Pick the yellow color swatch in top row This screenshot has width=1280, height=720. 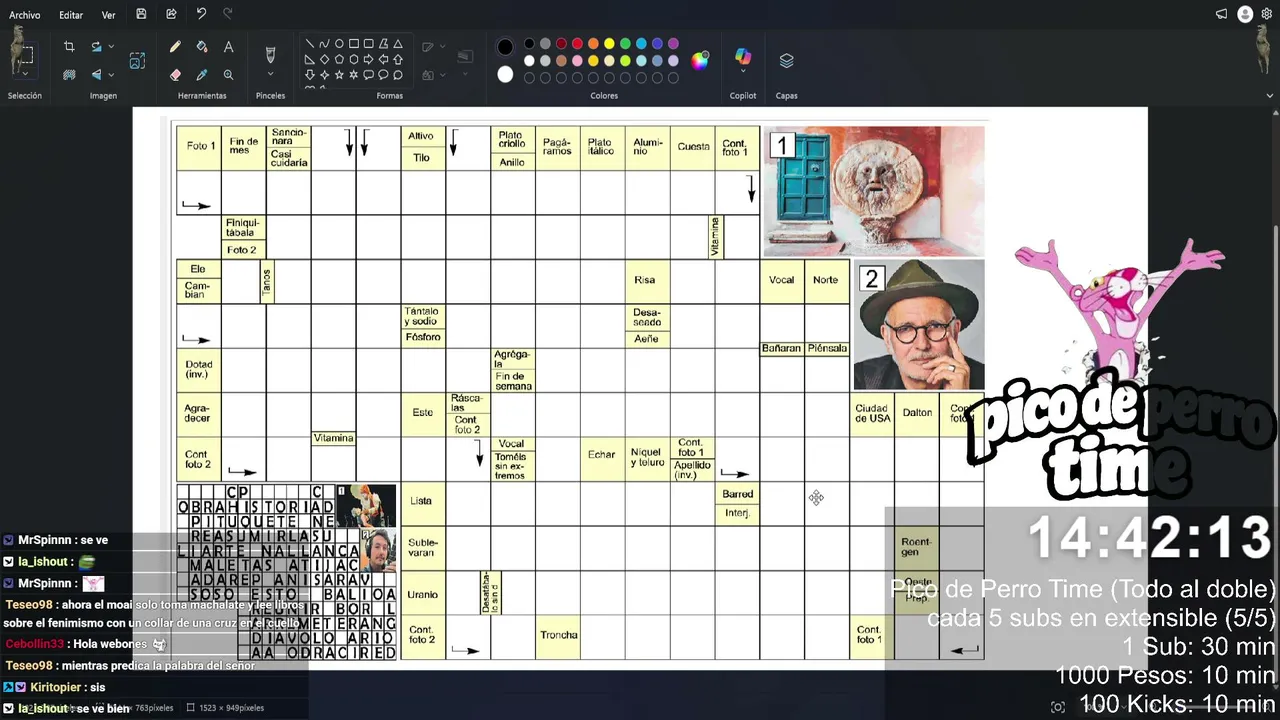click(x=609, y=44)
